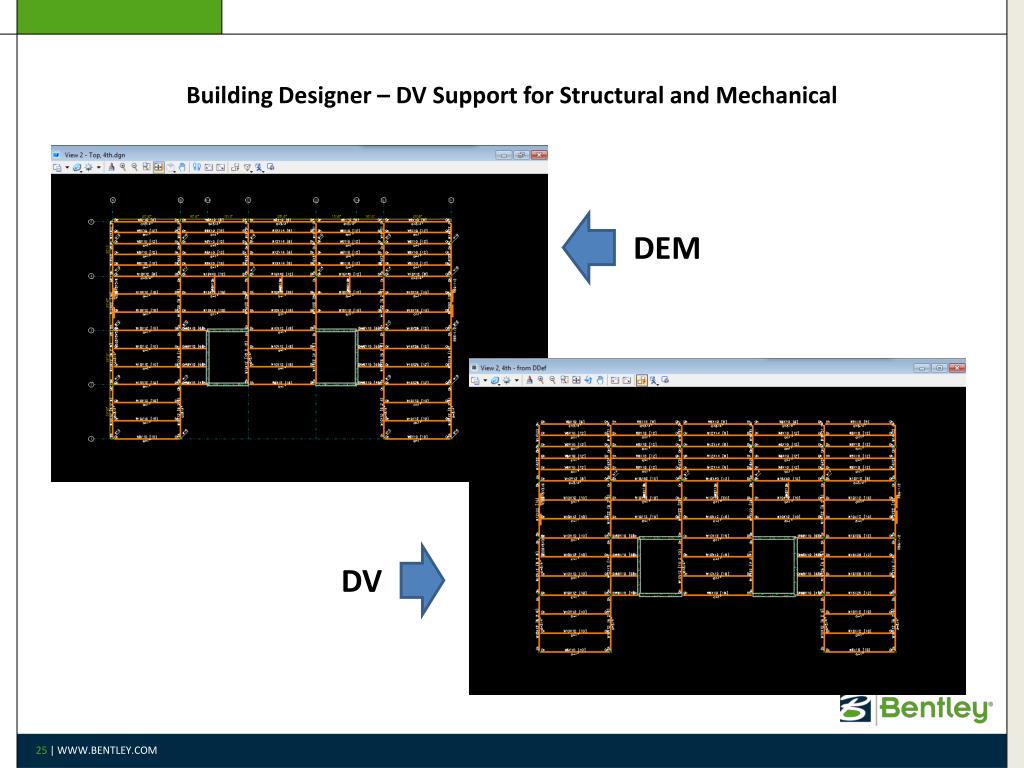Viewport: 1024px width, 768px height.
Task: Select Walk tool in Top, 4th.dgn window
Action: click(x=197, y=167)
